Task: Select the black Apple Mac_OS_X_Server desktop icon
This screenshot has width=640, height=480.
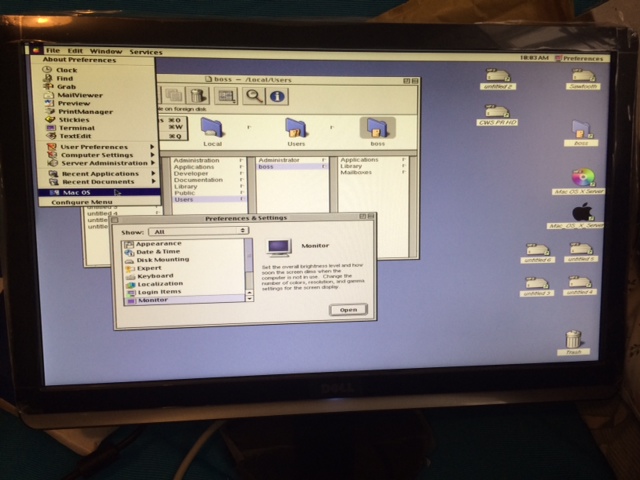Action: pyautogui.click(x=580, y=215)
